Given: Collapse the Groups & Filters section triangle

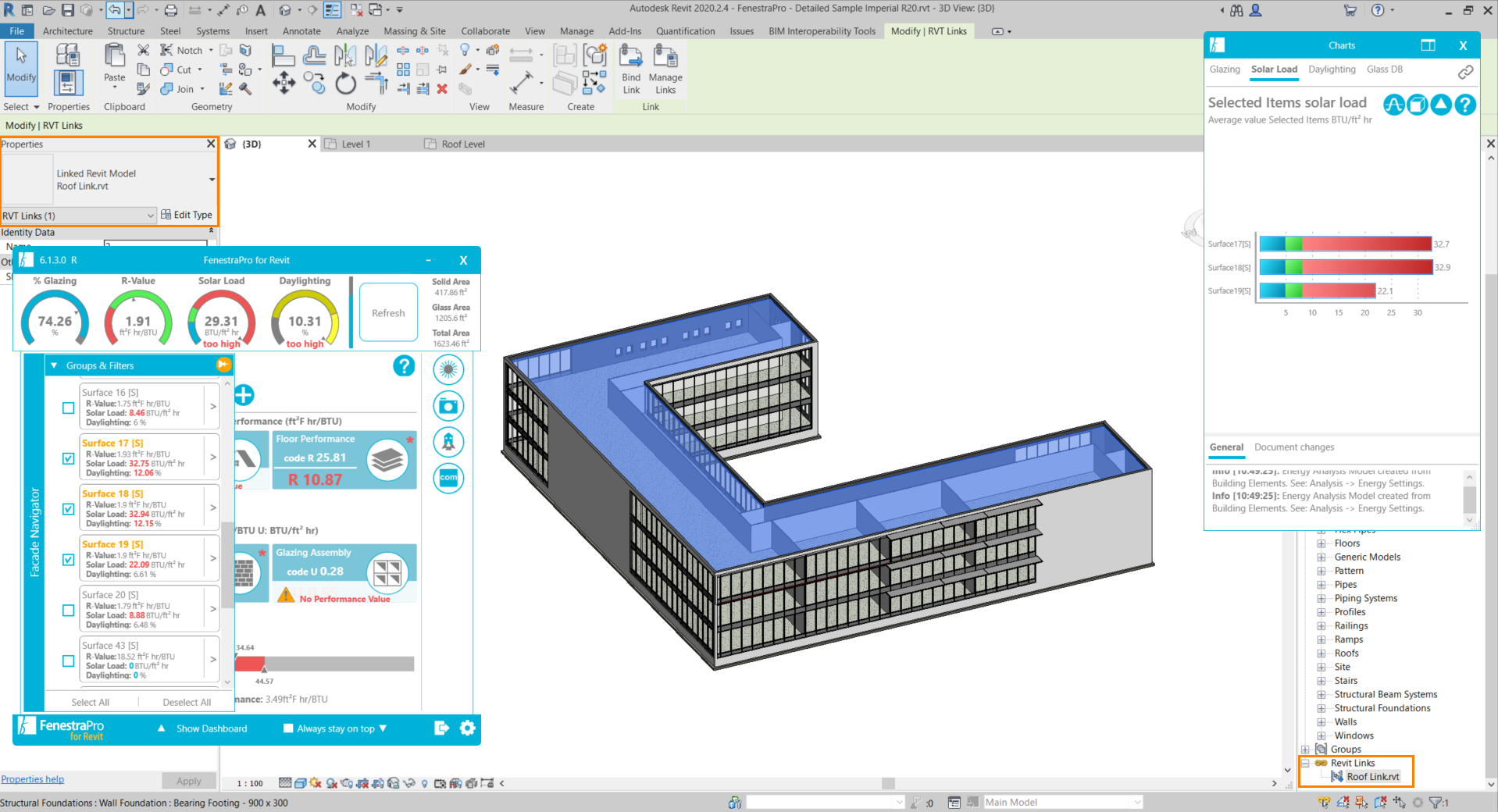Looking at the screenshot, I should (x=54, y=365).
